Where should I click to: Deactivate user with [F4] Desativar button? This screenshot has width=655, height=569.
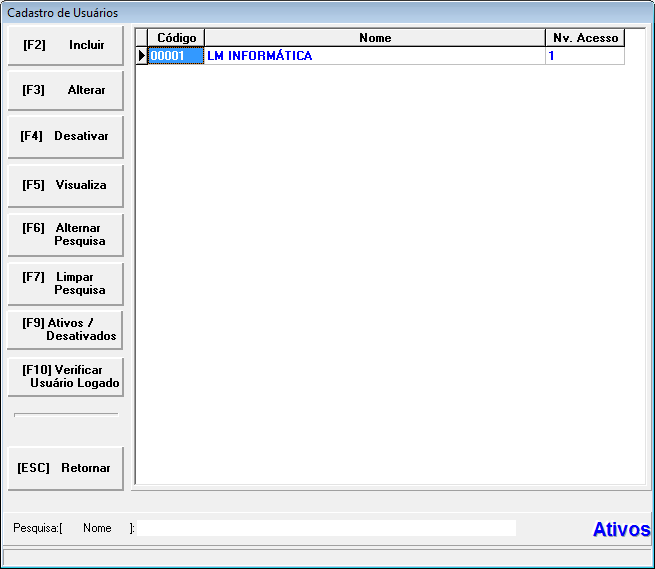click(x=65, y=137)
